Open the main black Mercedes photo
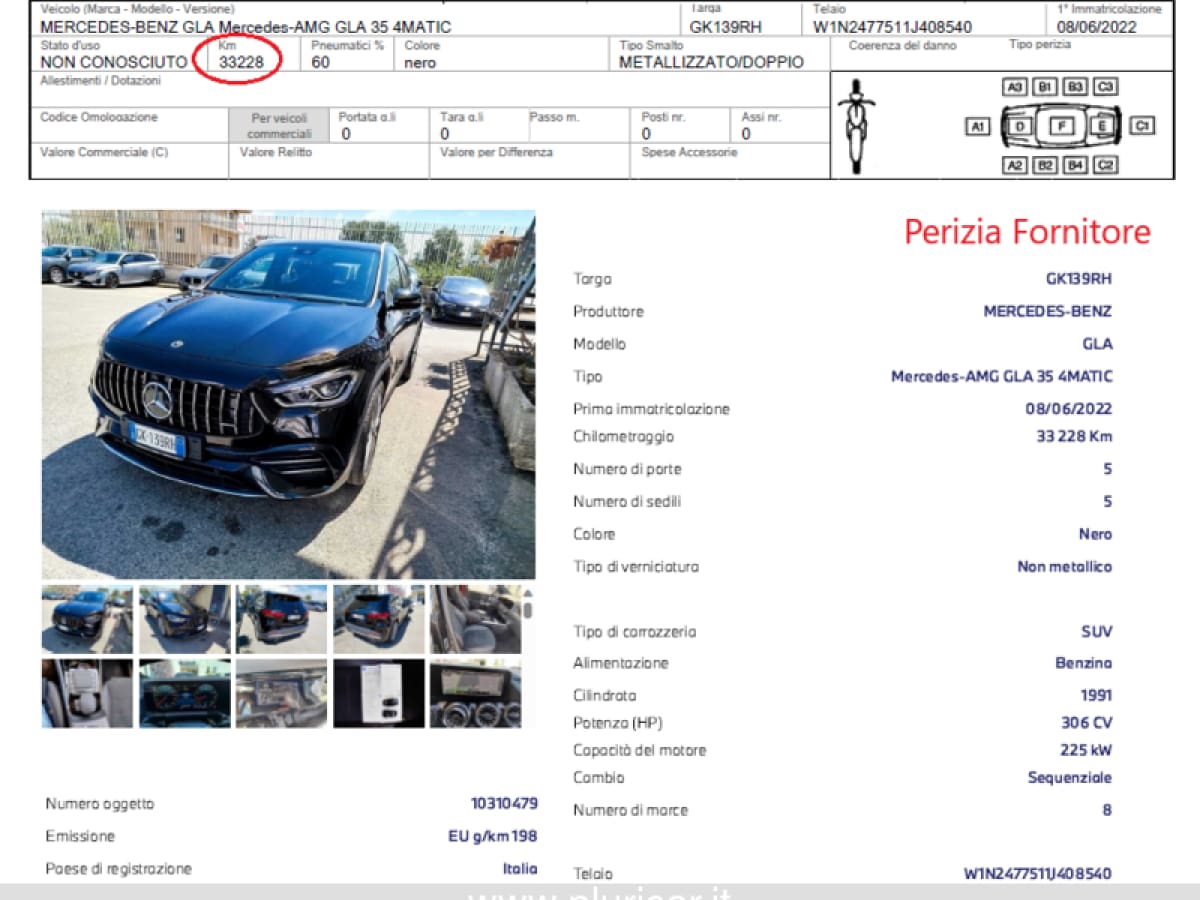The height and width of the screenshot is (900, 1200). 288,395
